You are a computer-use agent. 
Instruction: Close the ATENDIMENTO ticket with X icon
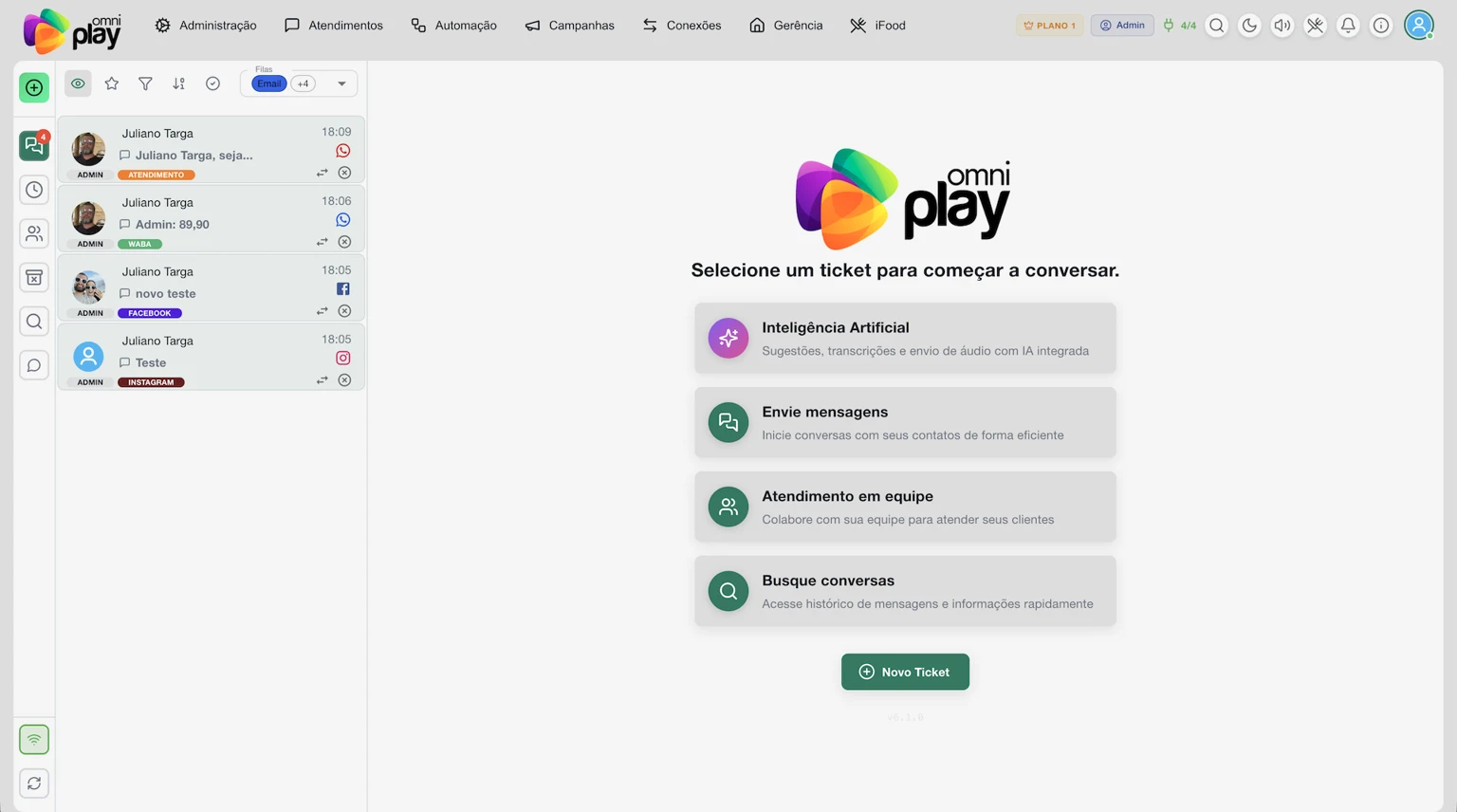[344, 173]
